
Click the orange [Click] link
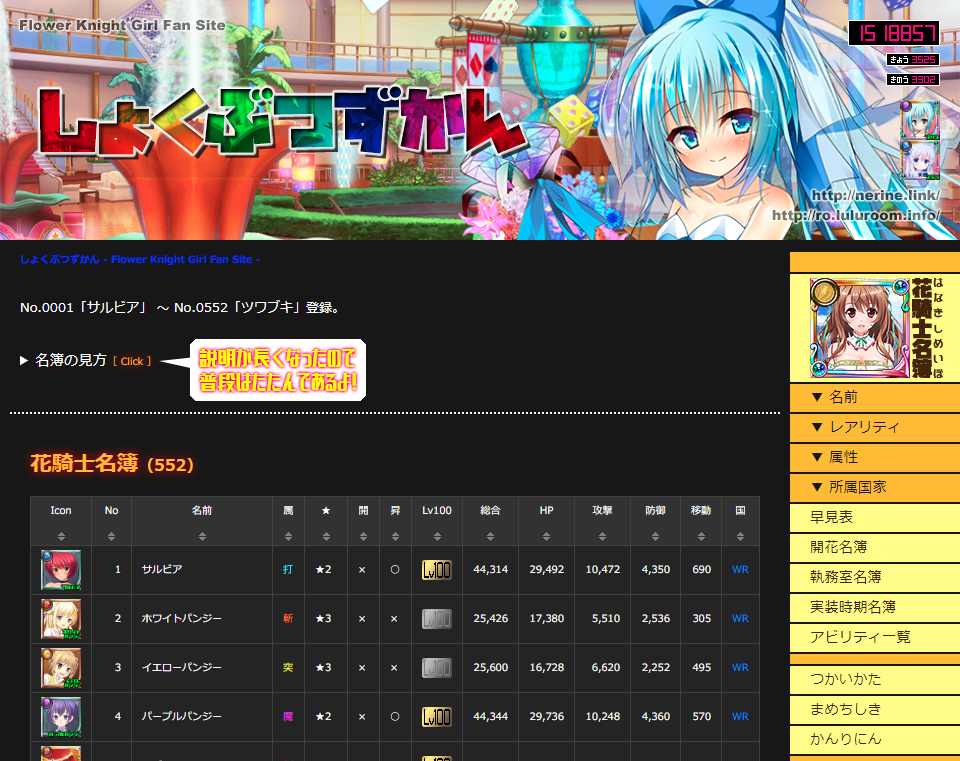coord(132,361)
